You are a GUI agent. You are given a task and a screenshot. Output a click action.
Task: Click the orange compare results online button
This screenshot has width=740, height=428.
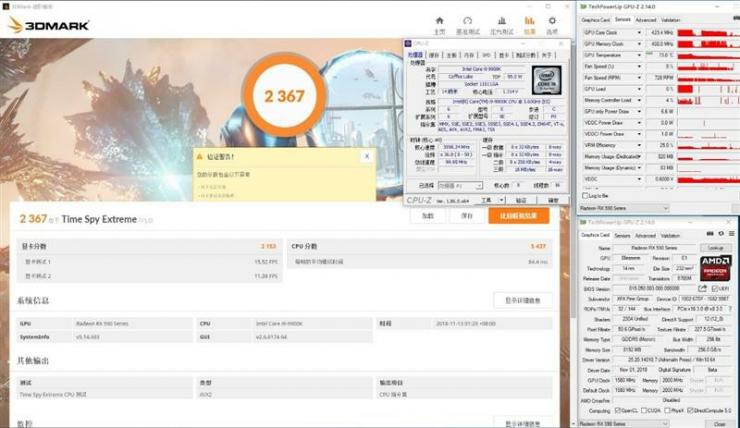[519, 216]
